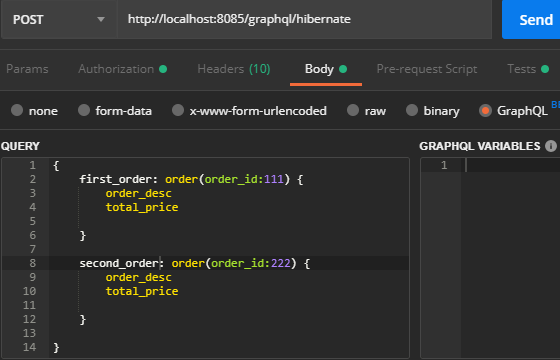Click closing brace on line 6
Image resolution: width=560 pixels, height=360 pixels.
click(82, 235)
